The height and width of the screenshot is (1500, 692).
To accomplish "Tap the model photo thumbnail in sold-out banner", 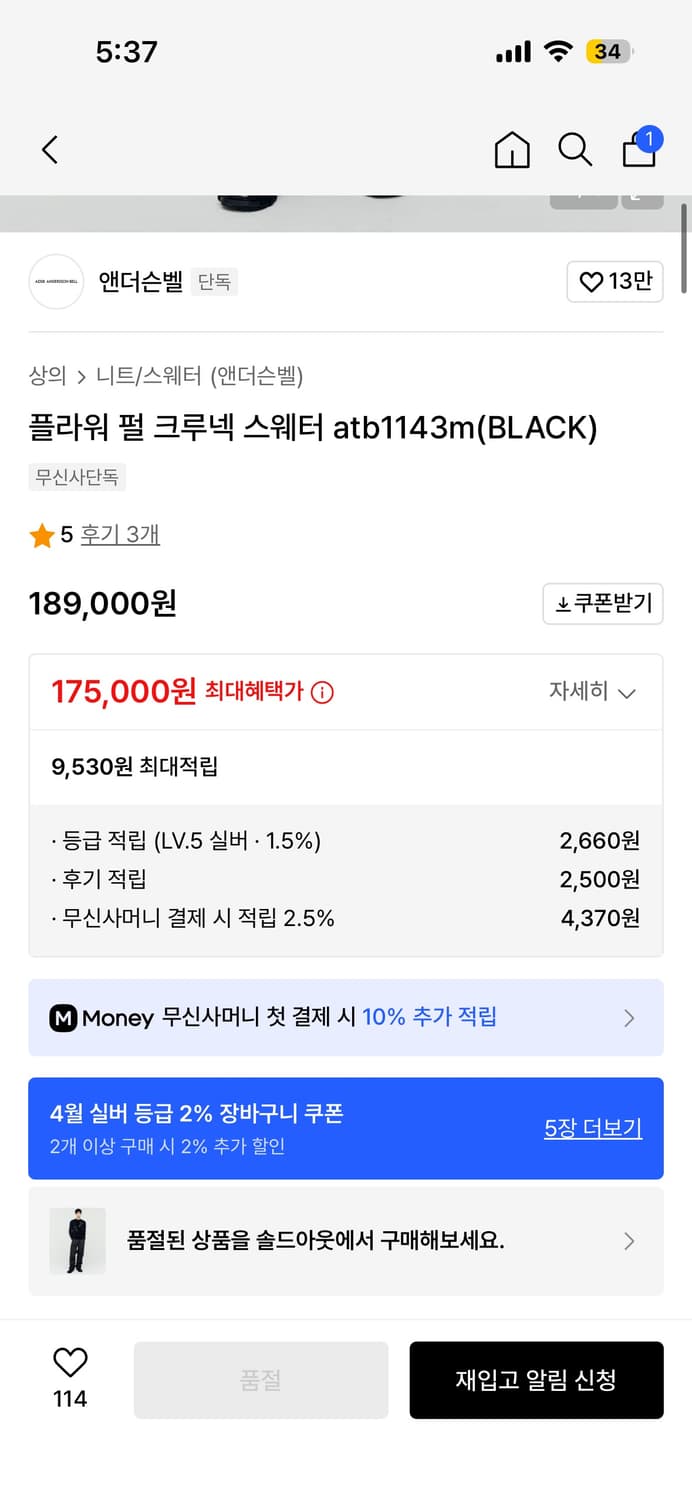I will pos(77,1241).
